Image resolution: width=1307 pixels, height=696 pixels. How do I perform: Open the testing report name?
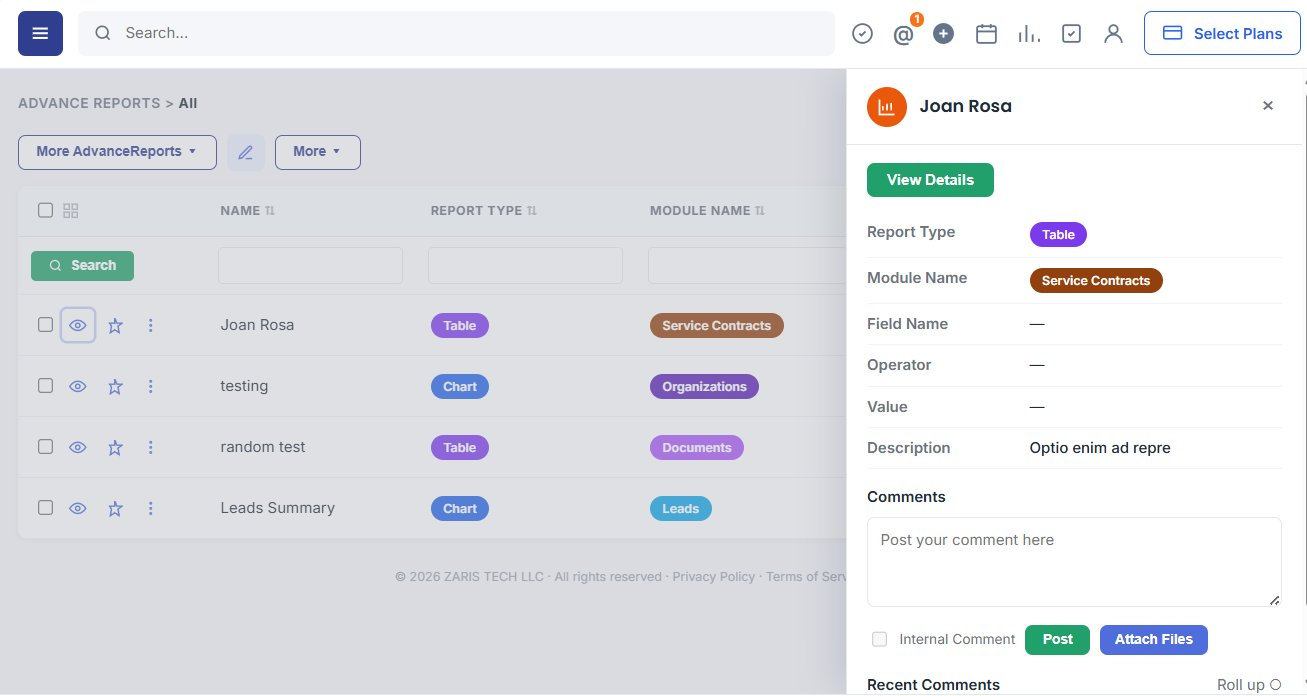tap(244, 386)
